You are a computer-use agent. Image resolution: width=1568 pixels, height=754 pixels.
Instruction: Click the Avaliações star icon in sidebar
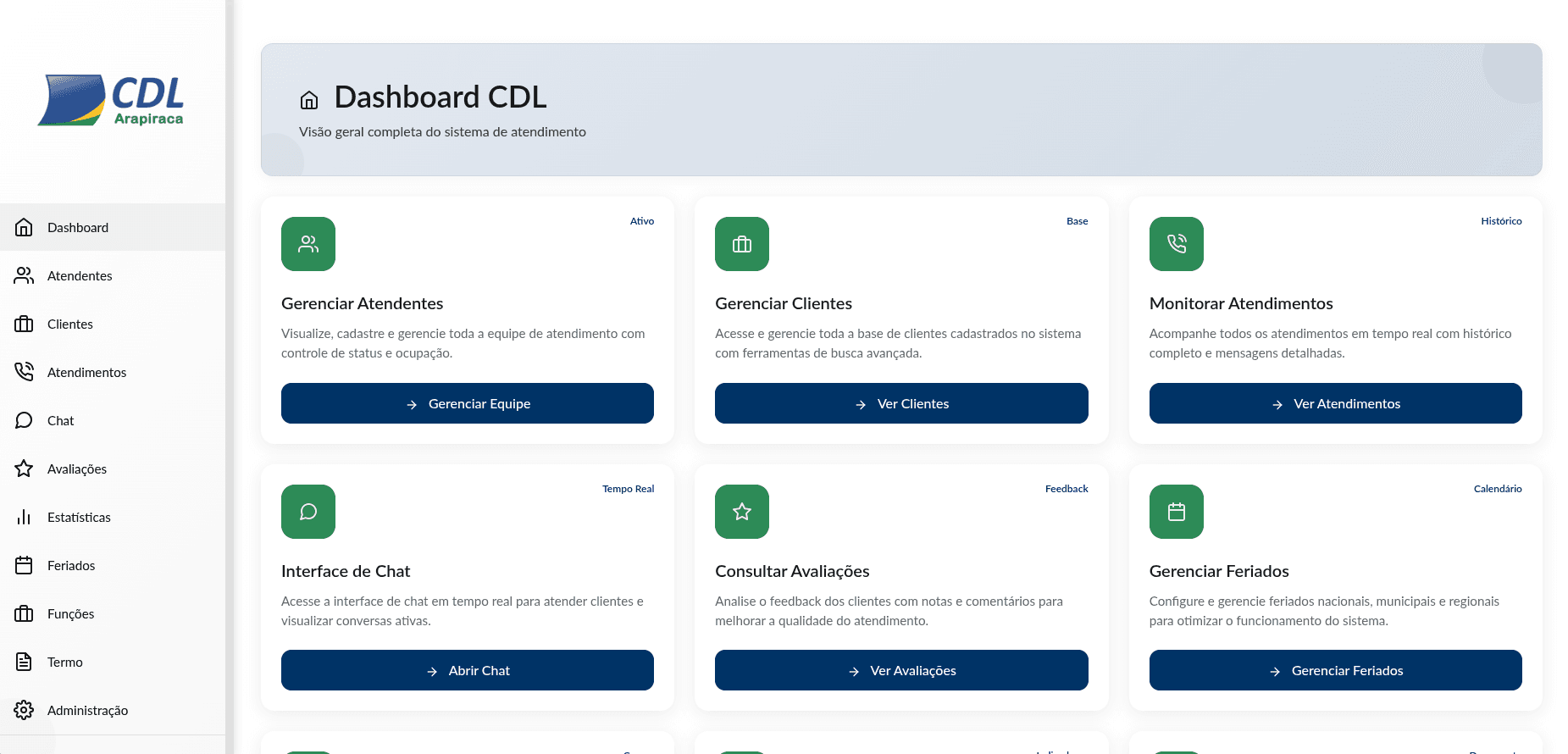point(24,468)
